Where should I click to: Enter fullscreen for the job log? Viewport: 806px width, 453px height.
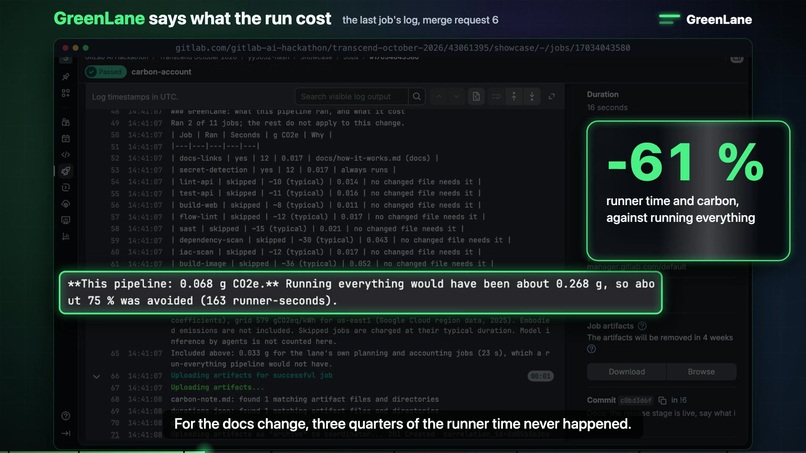coord(552,97)
